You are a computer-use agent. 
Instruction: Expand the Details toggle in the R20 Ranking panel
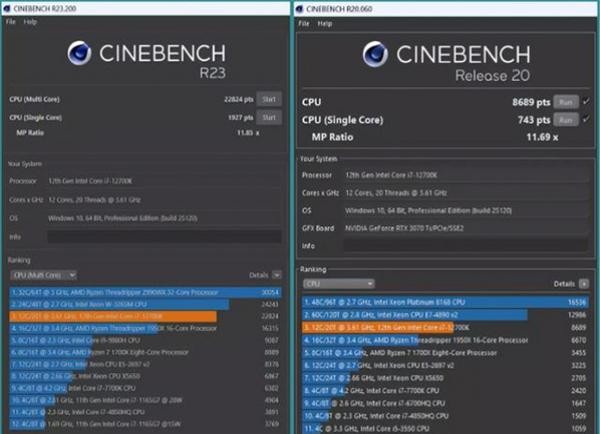[x=584, y=284]
